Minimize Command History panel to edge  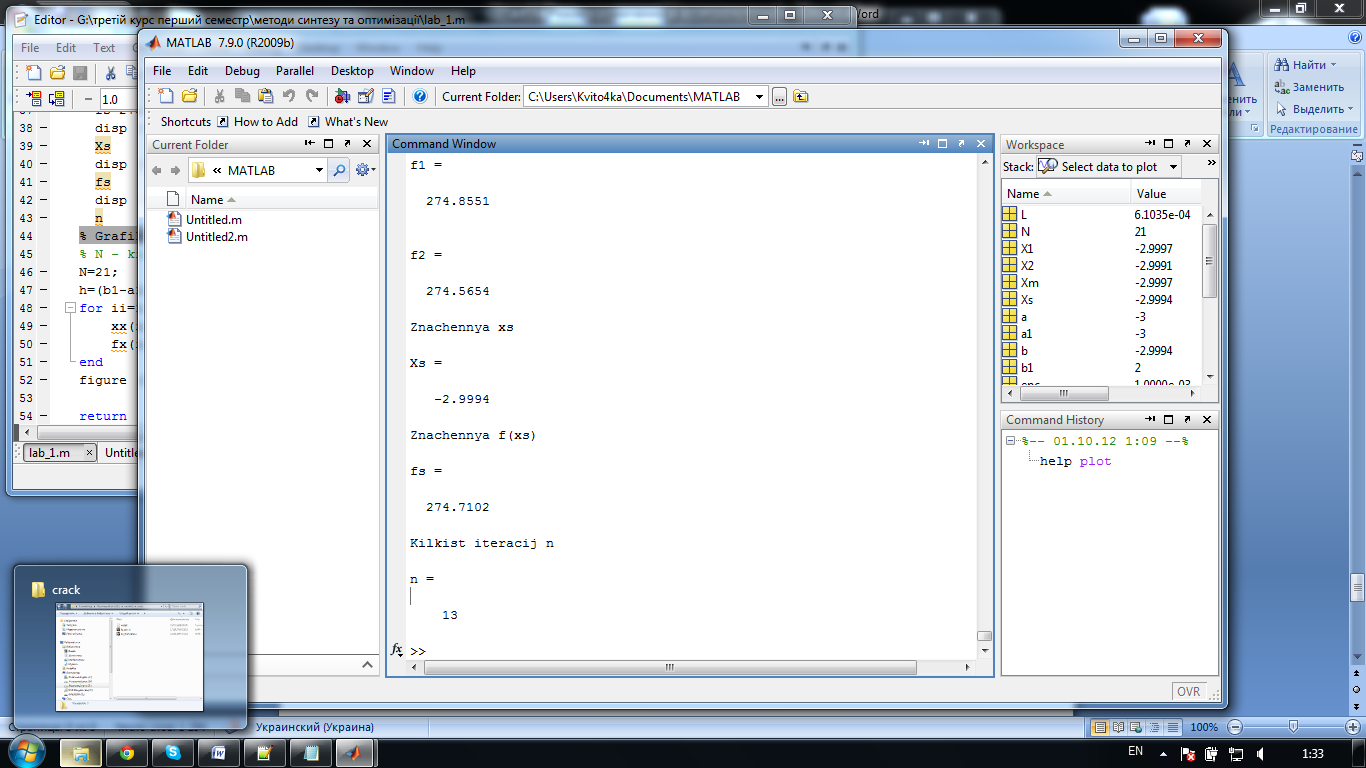tap(1150, 420)
